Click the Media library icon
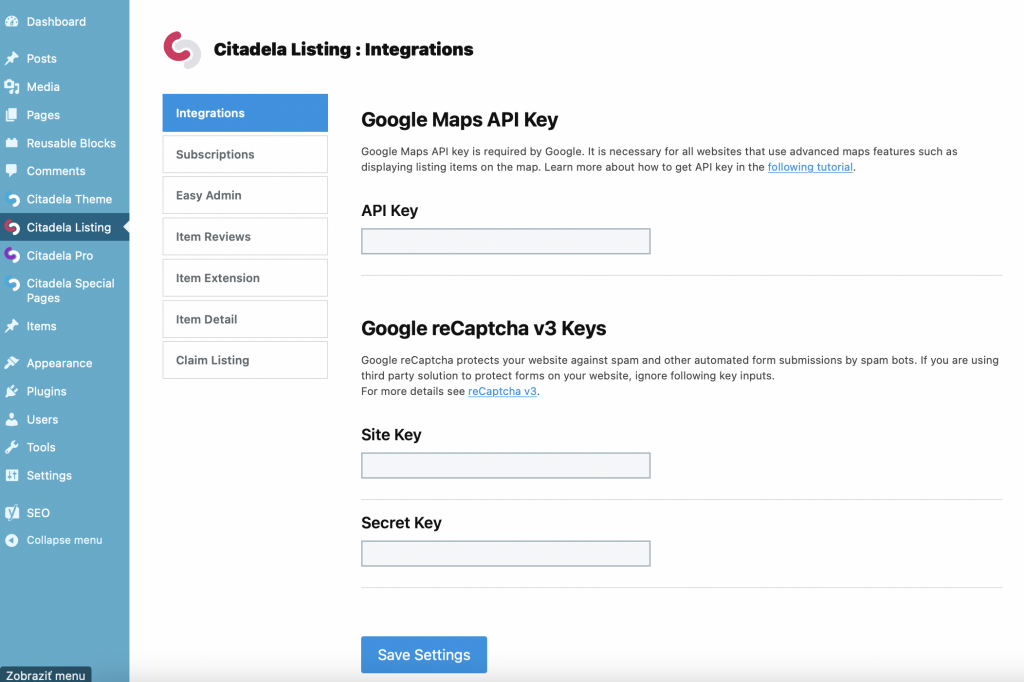The height and width of the screenshot is (682, 1024). click(12, 86)
